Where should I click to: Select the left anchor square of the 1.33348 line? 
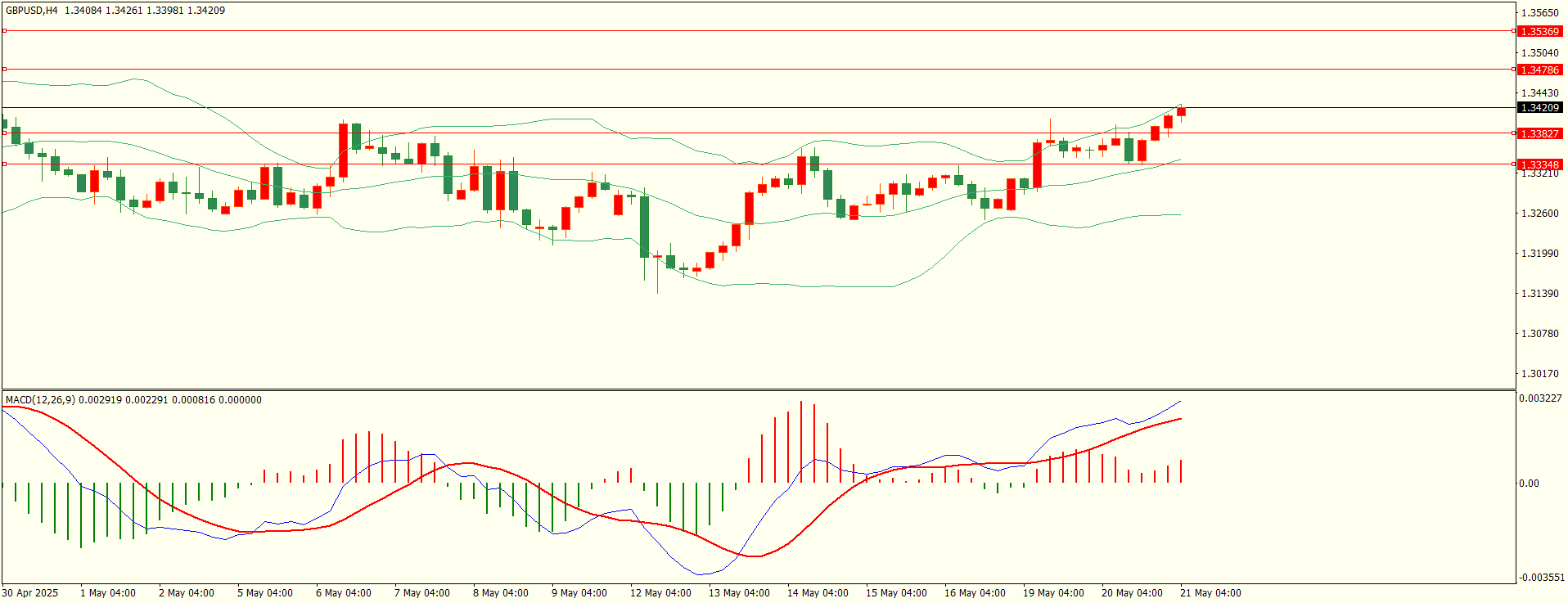click(x=4, y=164)
